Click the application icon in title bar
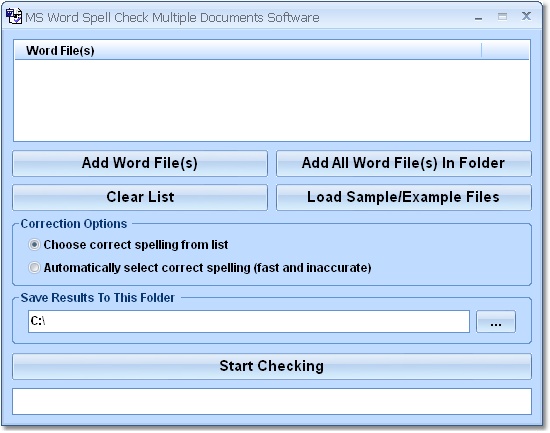This screenshot has height=433, width=550. tap(14, 16)
